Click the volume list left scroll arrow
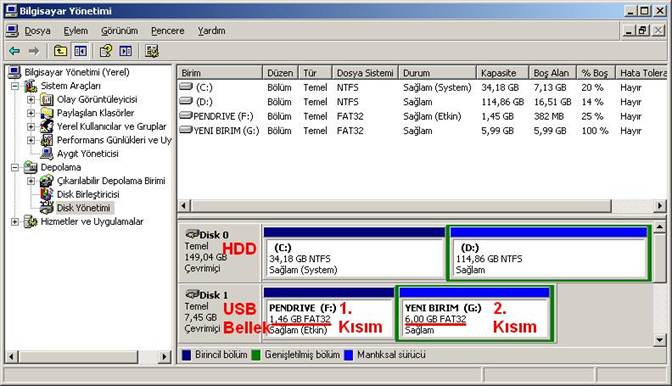 (184, 206)
